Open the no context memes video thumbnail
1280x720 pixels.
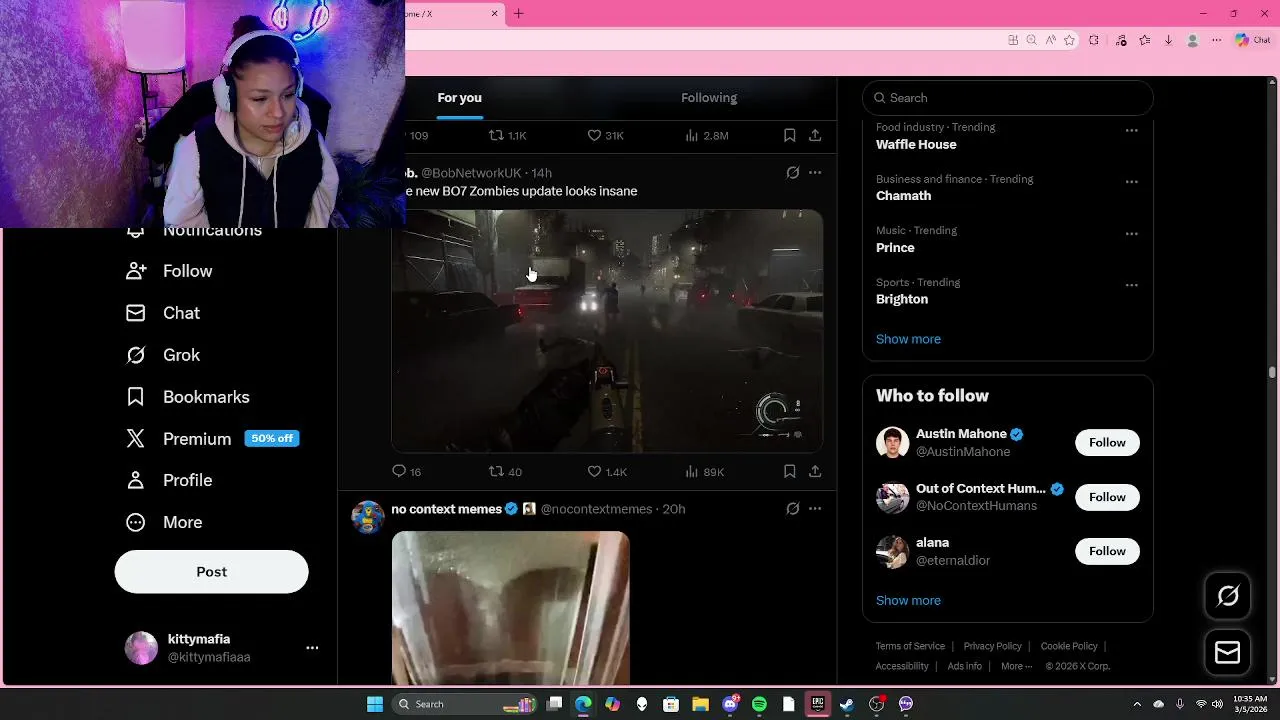[x=510, y=608]
